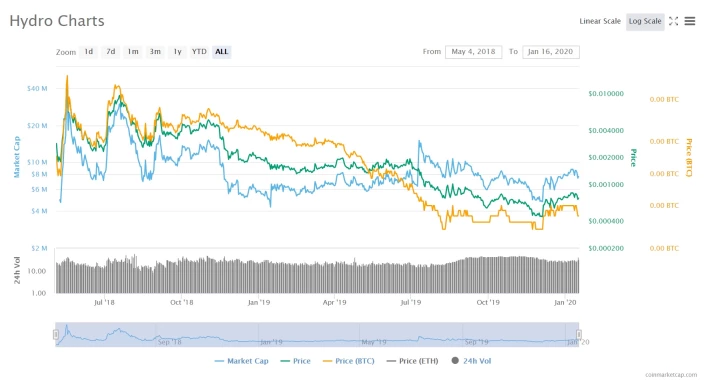Screen dimensions: 710x388
Task: Open the chart hamburger menu
Action: click(x=690, y=21)
